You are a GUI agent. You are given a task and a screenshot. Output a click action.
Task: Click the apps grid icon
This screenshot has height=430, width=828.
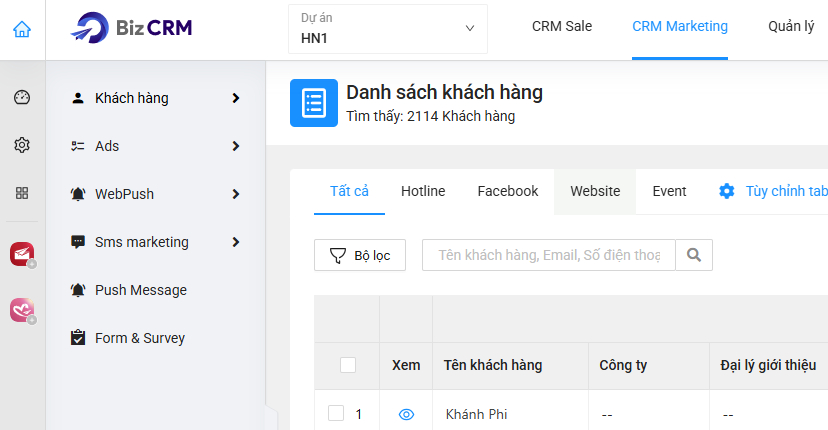22,193
